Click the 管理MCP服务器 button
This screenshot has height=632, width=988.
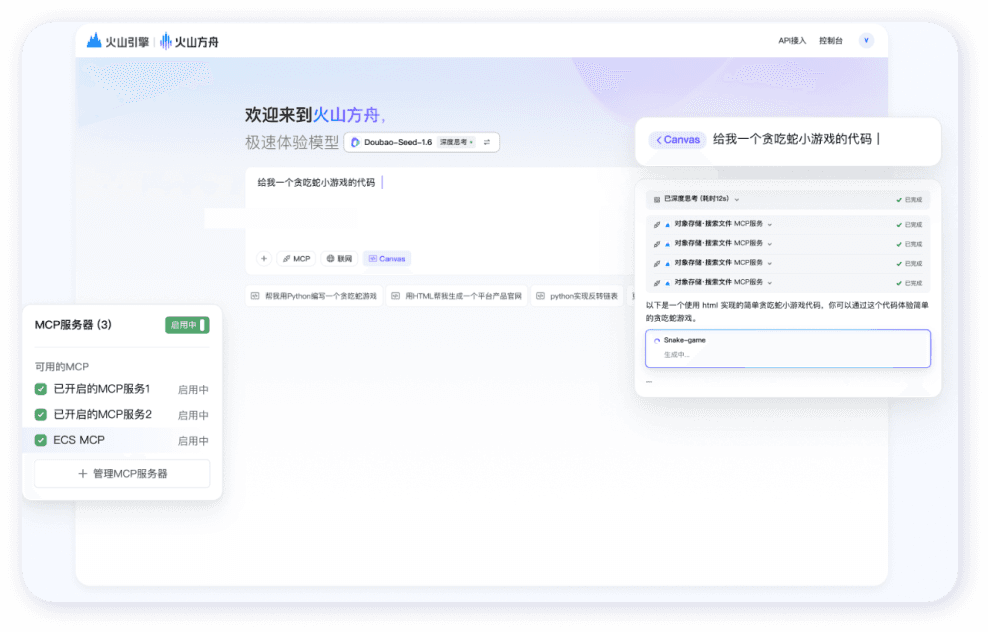(x=122, y=473)
